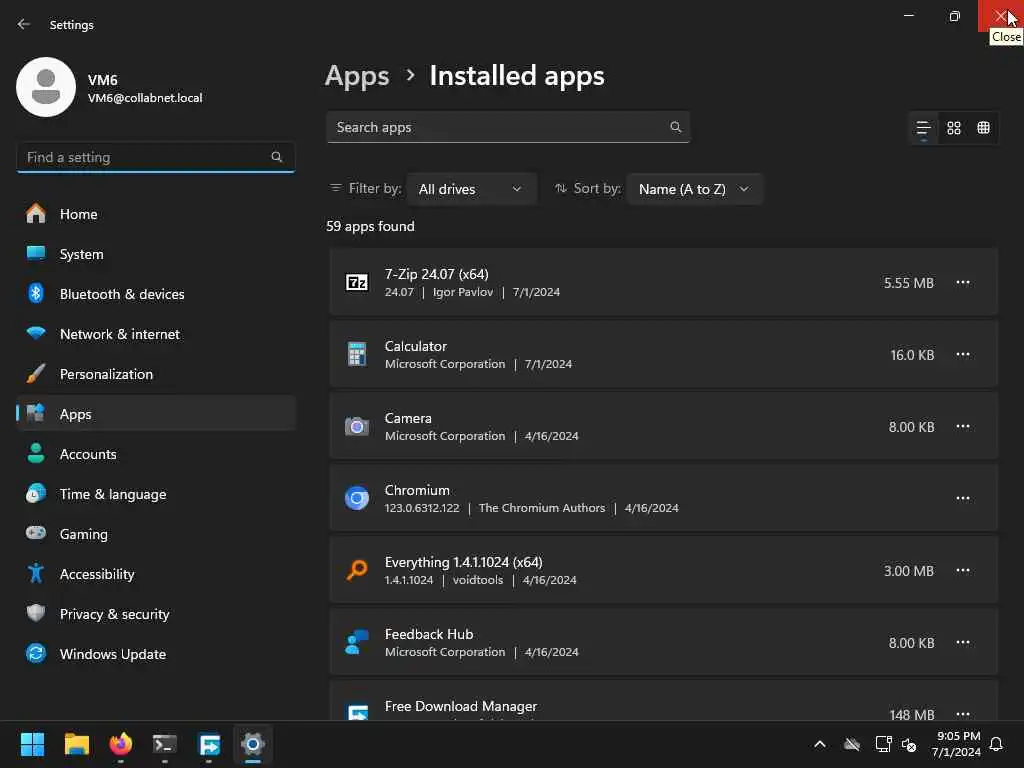Viewport: 1024px width, 768px height.
Task: Open more options for Chromium
Action: 963,499
